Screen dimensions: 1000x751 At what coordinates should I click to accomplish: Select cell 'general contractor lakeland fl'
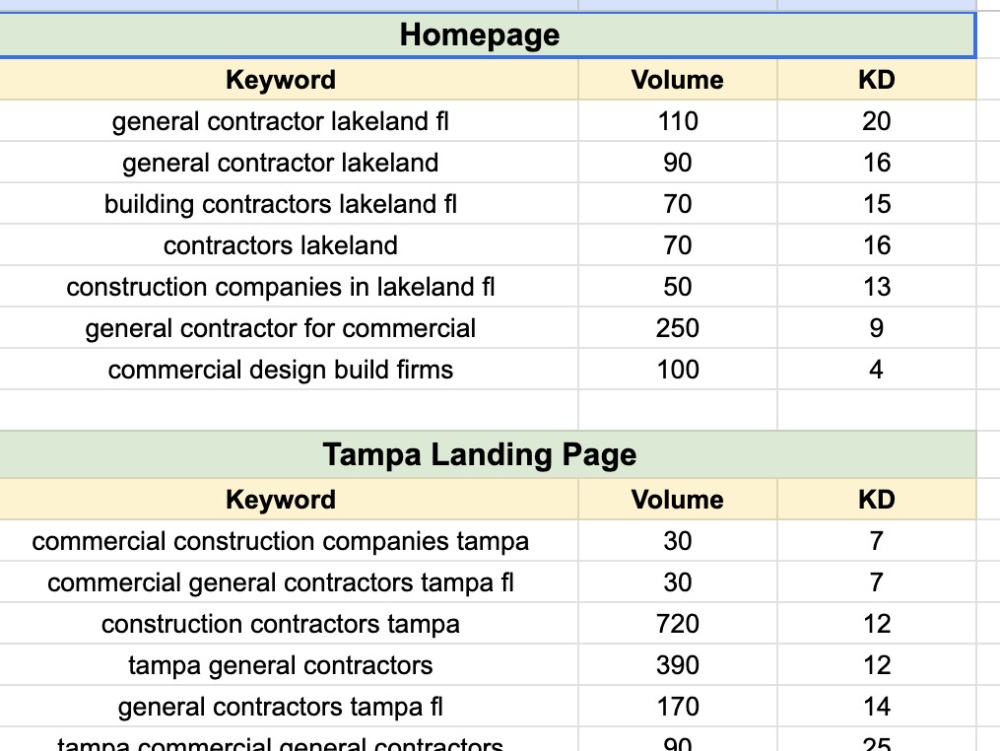[288, 121]
